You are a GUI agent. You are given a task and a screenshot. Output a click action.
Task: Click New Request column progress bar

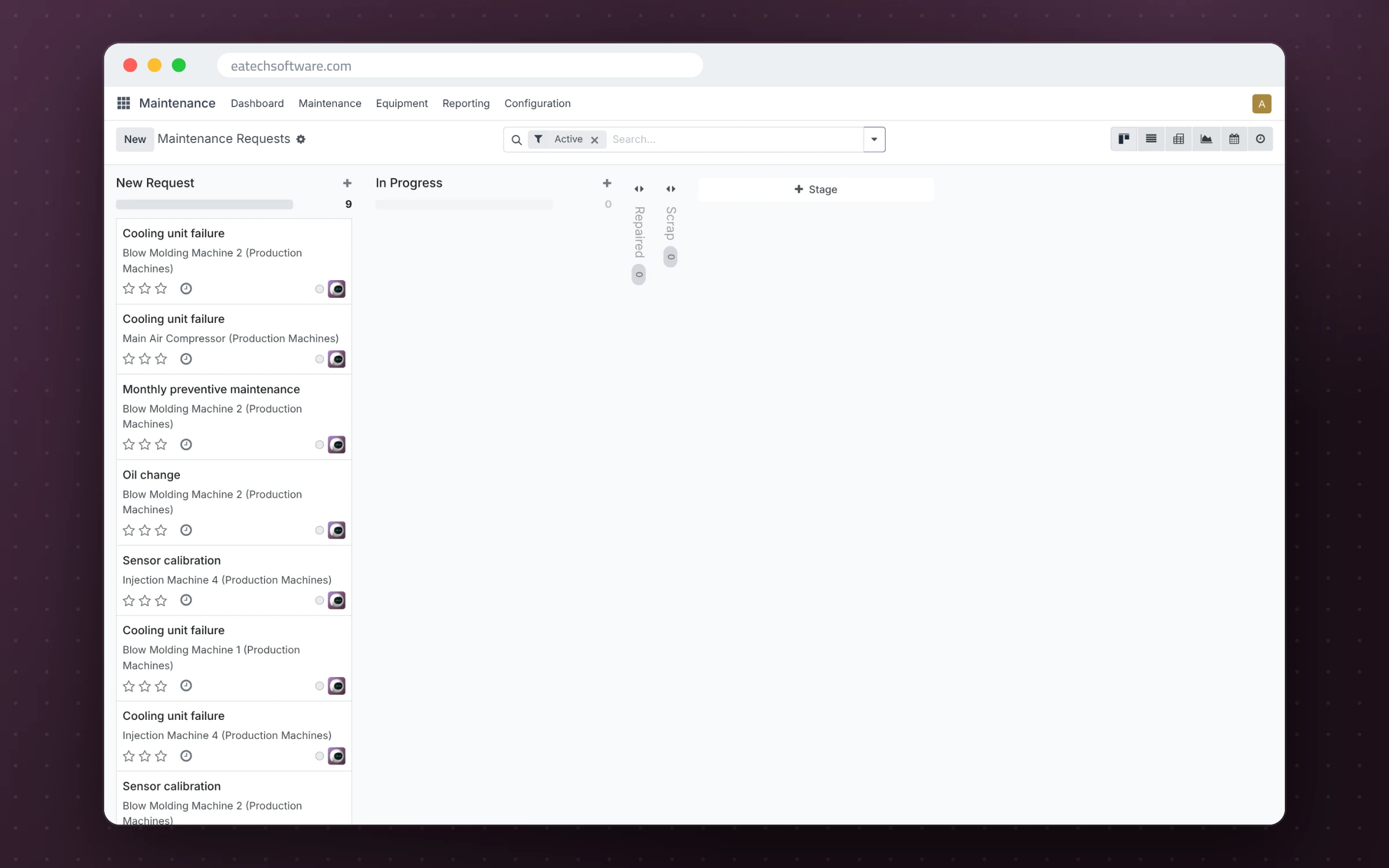click(204, 204)
